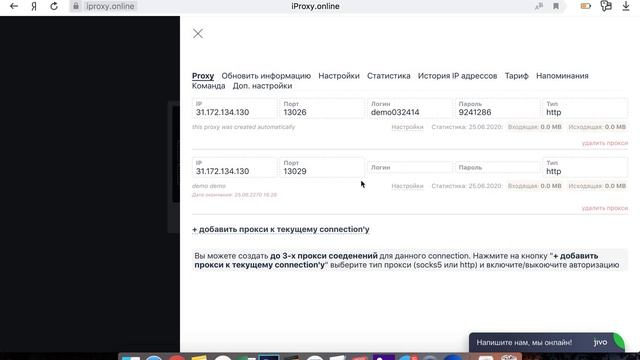This screenshot has height=360, width=640.
Task: Click the iproxy.online address bar URL
Action: (x=110, y=6)
